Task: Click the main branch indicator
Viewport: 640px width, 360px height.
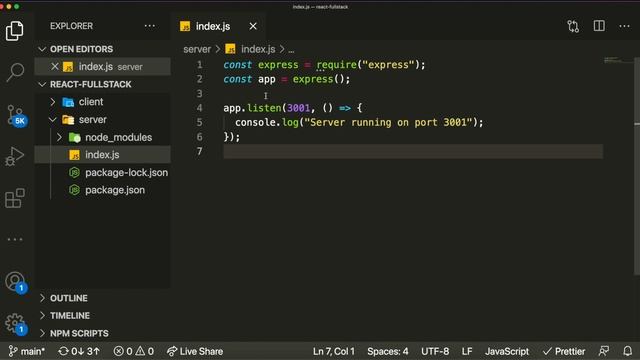Action: (27, 351)
